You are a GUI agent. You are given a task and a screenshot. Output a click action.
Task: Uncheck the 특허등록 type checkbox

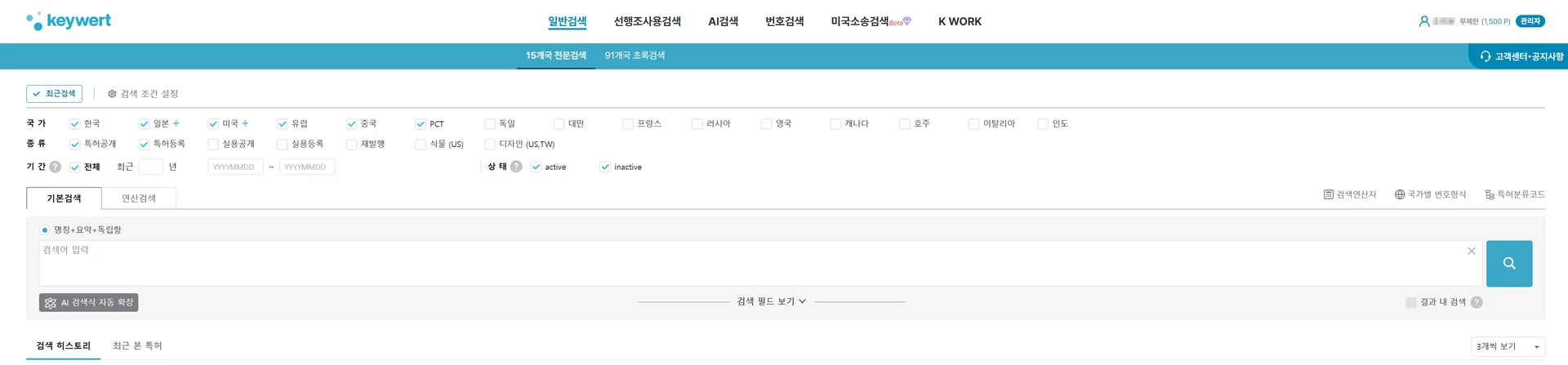click(144, 145)
